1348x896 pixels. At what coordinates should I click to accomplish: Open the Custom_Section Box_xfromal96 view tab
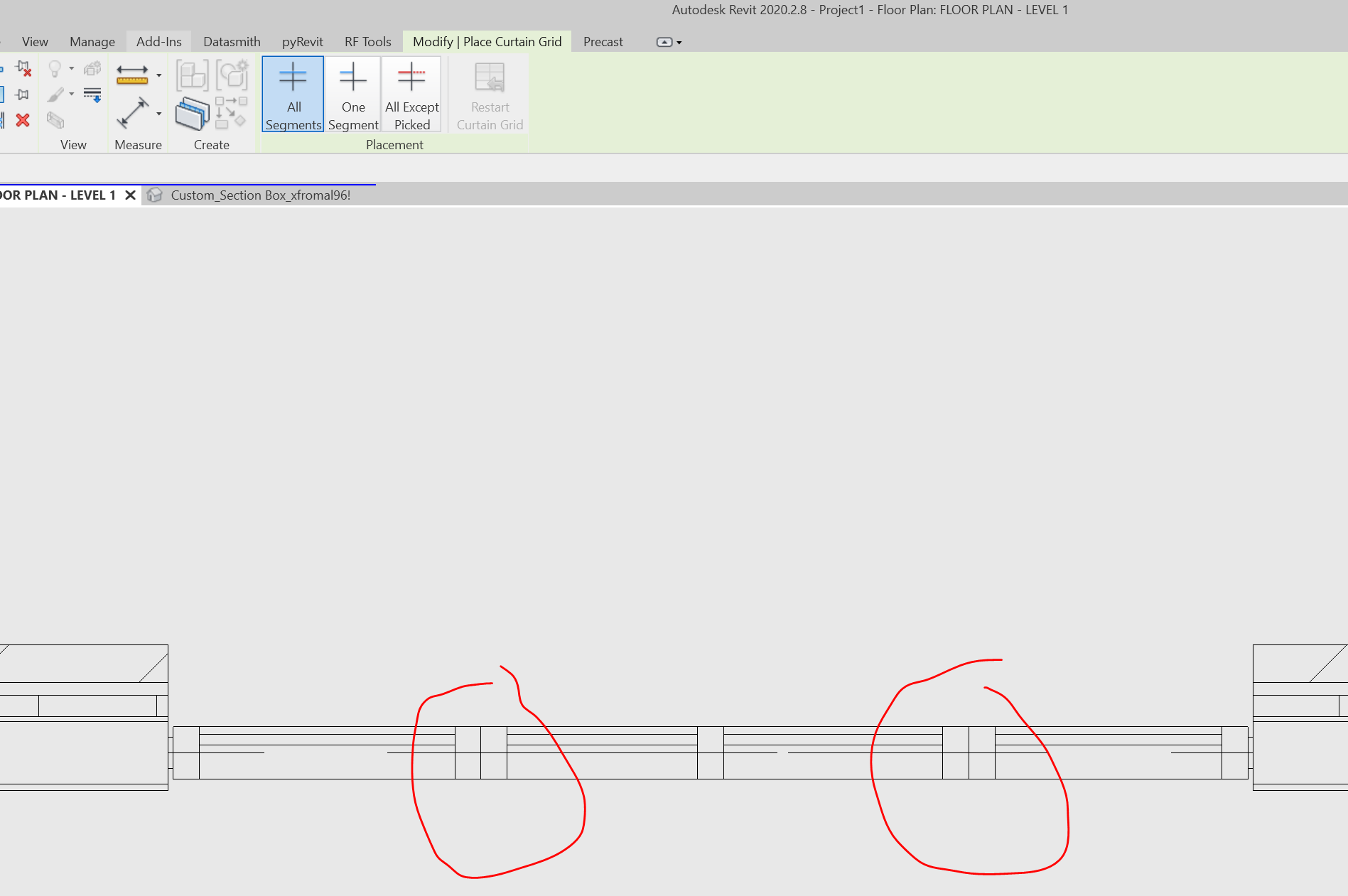click(x=260, y=195)
